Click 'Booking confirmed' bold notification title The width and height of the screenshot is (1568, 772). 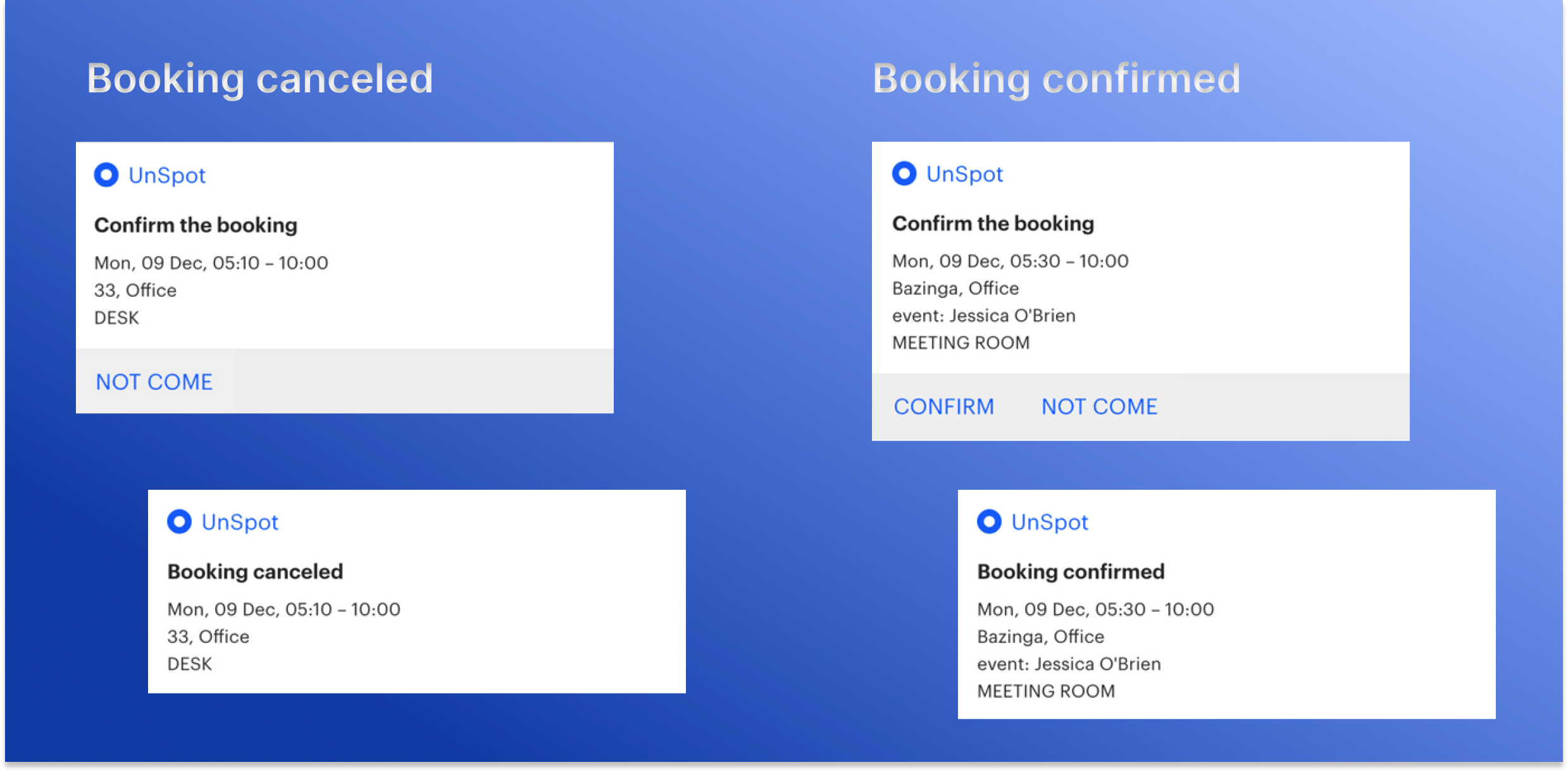[x=1071, y=571]
